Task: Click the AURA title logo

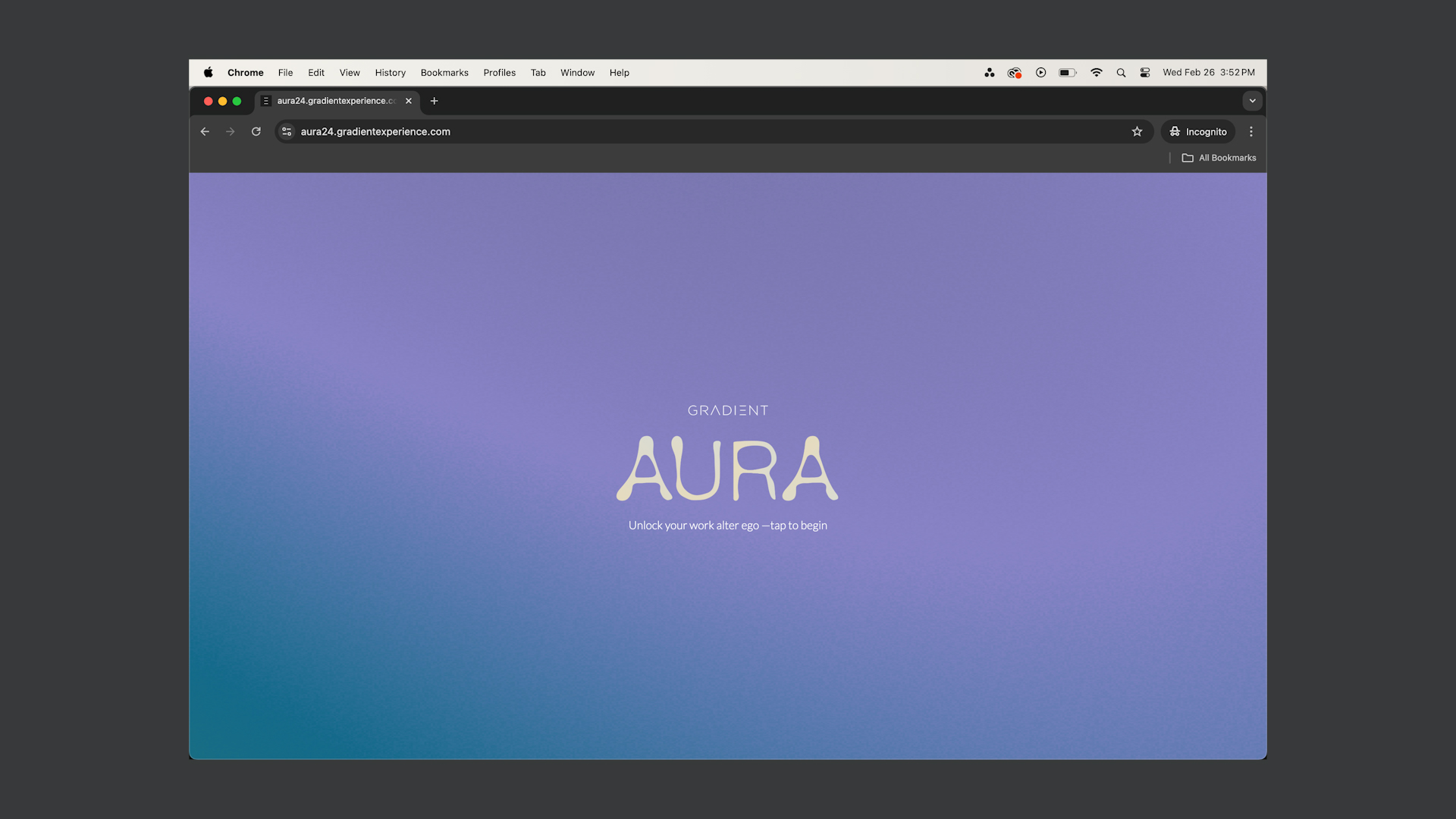Action: 727,468
